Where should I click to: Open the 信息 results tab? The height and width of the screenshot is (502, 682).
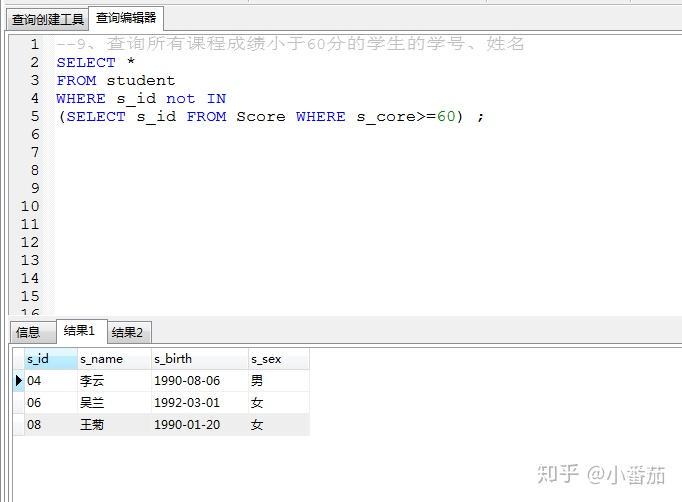tap(33, 332)
